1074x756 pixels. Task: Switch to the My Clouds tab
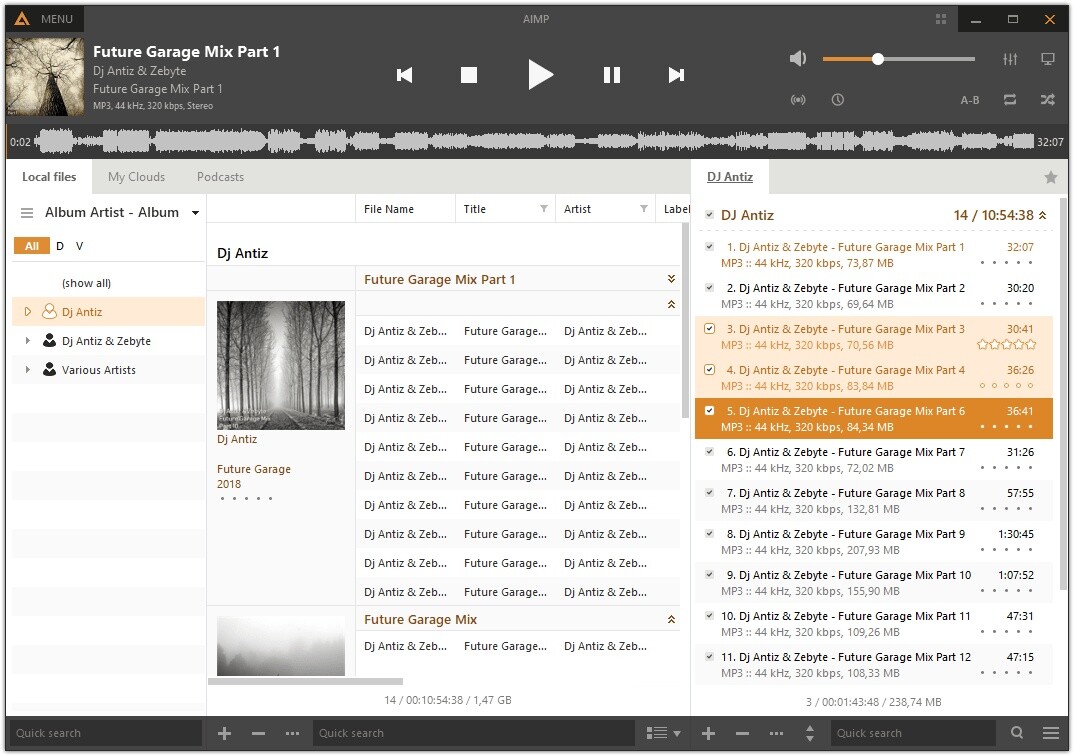136,177
